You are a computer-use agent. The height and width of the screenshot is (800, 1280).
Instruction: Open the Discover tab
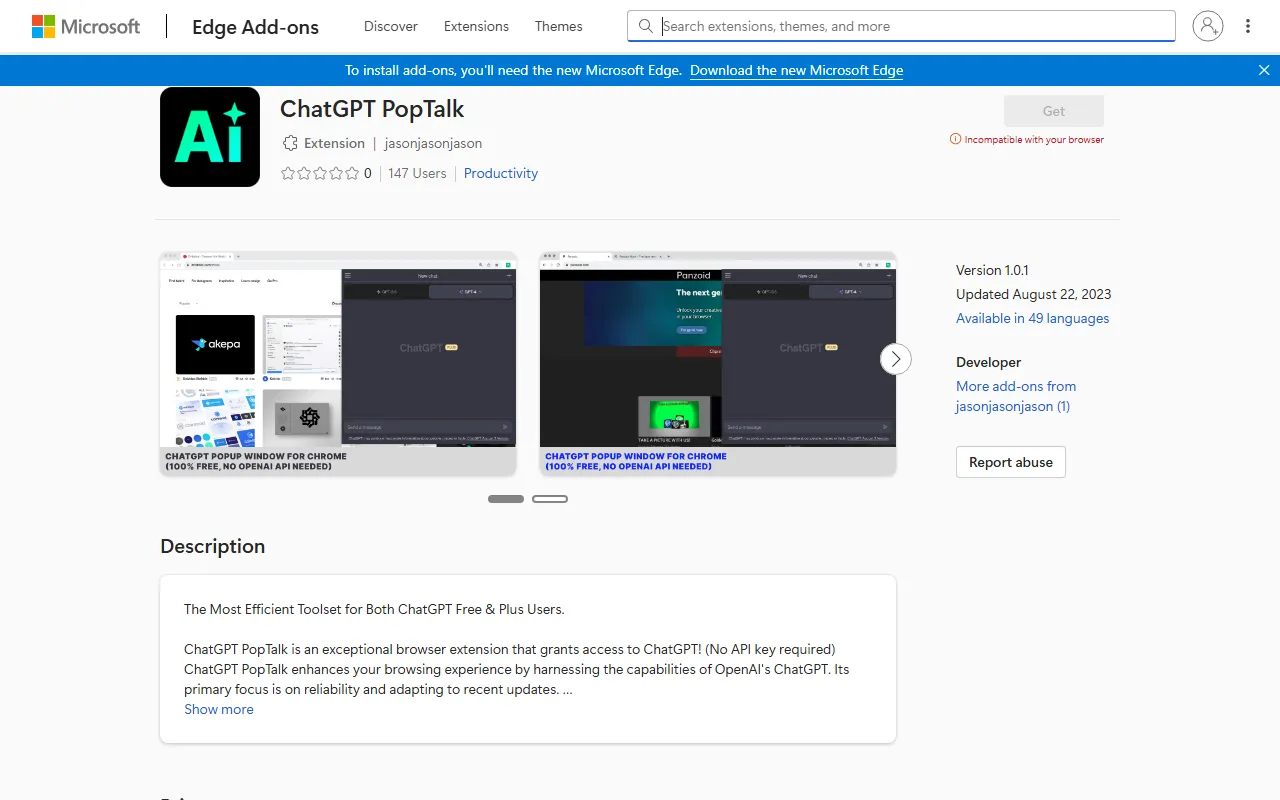[x=391, y=26]
